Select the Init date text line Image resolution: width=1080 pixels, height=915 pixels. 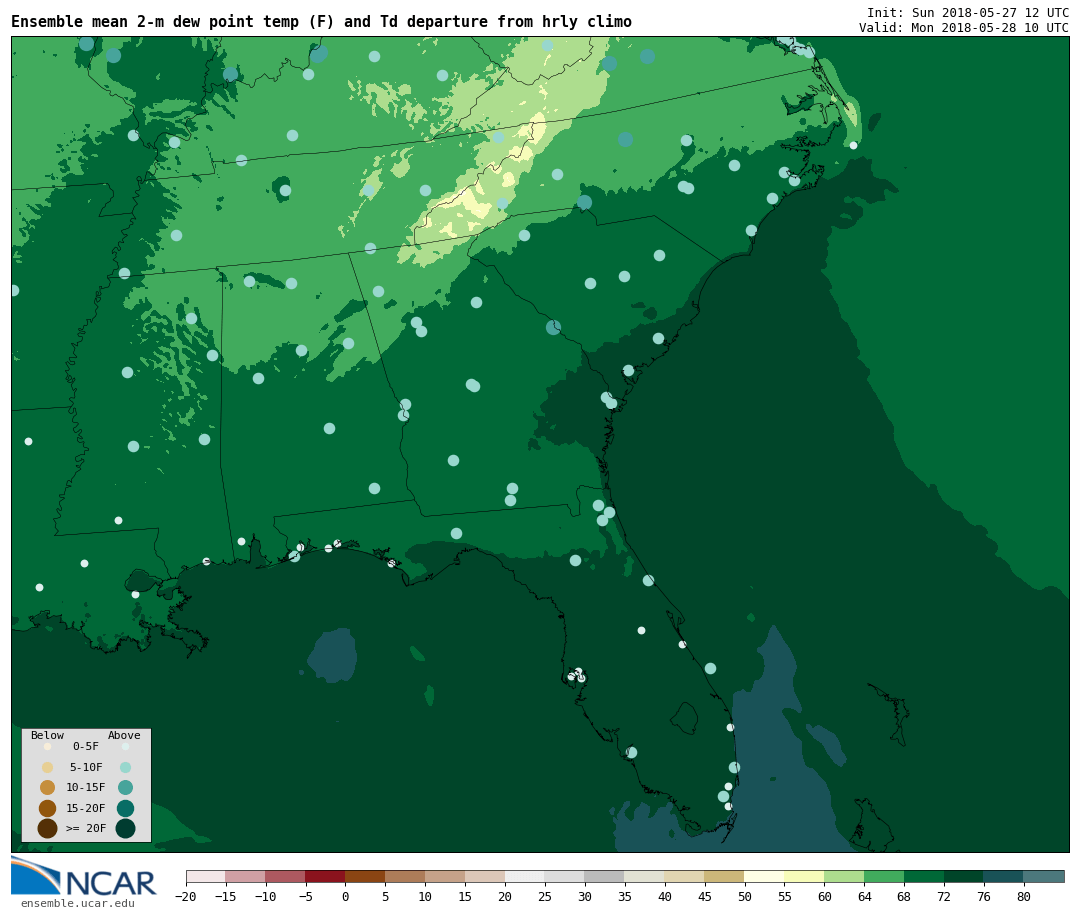[968, 12]
